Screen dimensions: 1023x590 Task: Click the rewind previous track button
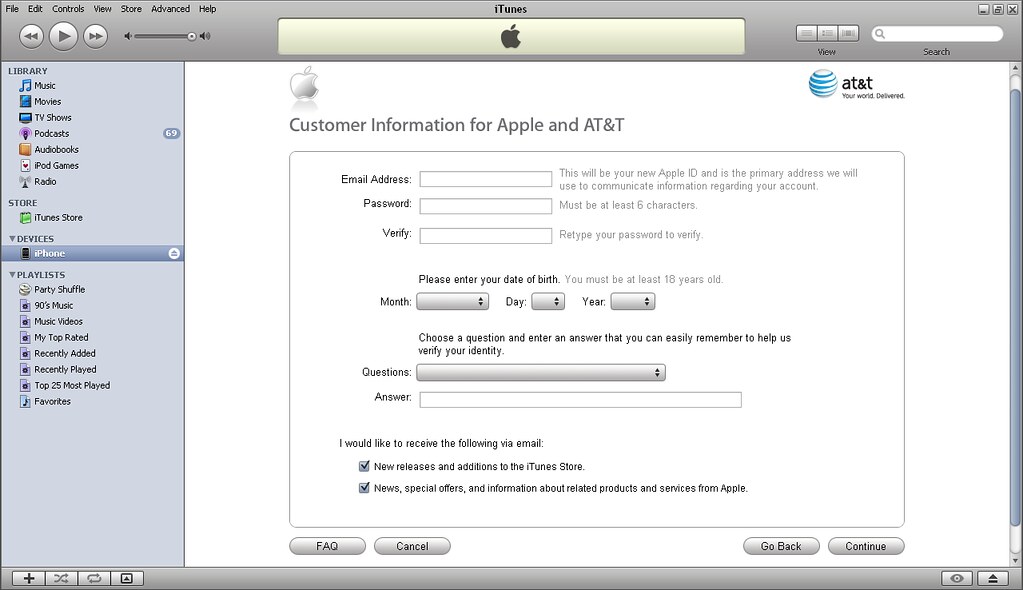tap(31, 36)
